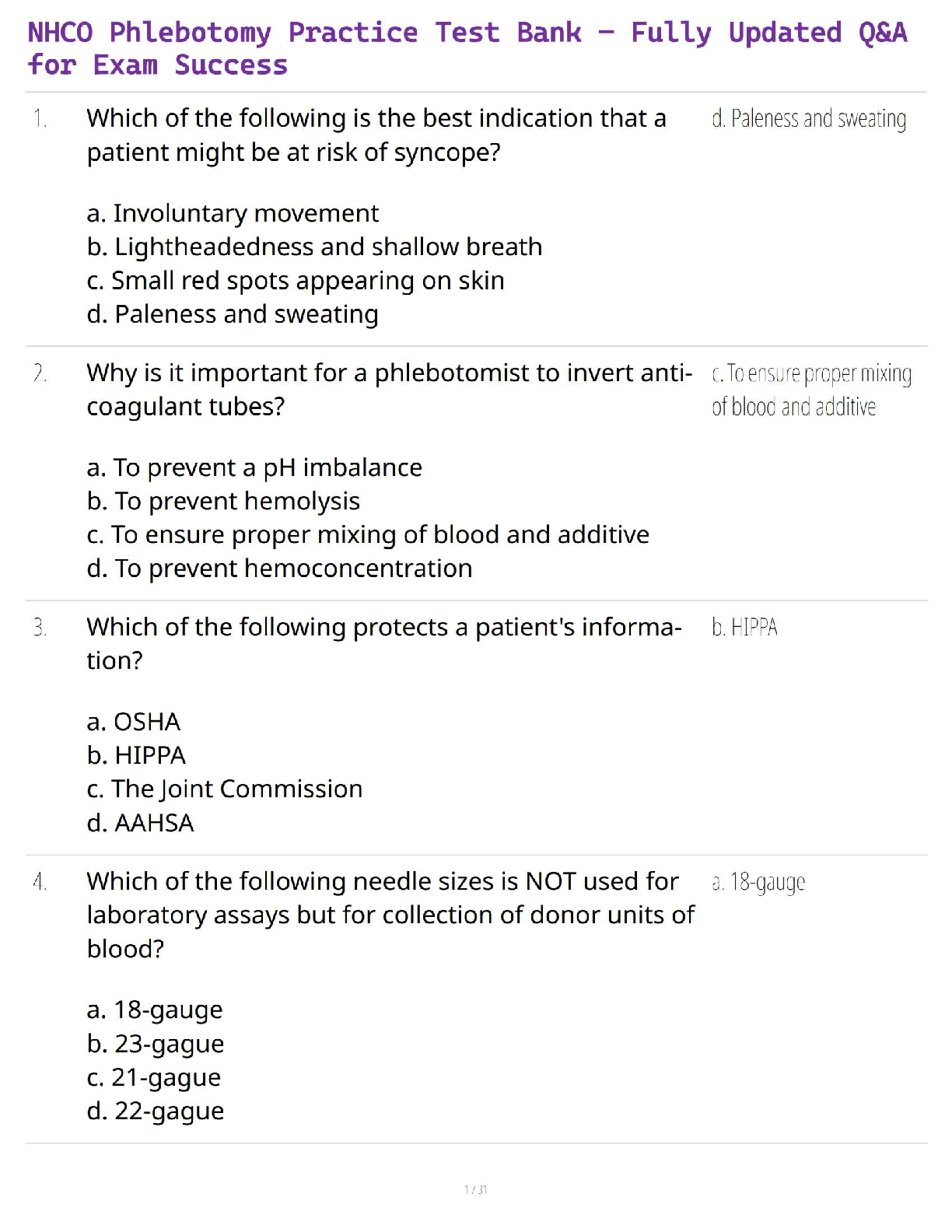
Task: Pick option 'd. AAHSA'
Action: coord(140,823)
